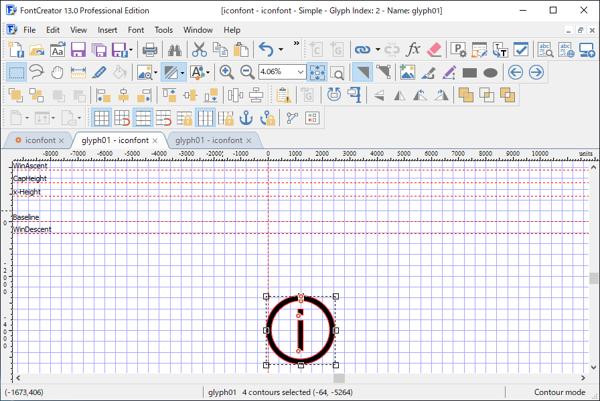
Task: Click the 'Contour mode' status text
Action: pyautogui.click(x=559, y=392)
